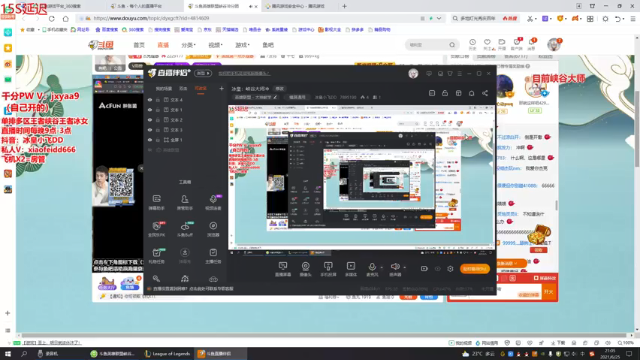Click the speaker volume icon
The height and width of the screenshot is (360, 640).
[395, 267]
